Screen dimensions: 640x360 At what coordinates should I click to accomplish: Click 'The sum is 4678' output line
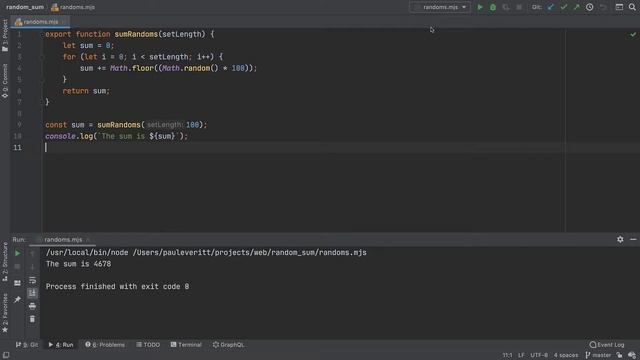[78, 264]
